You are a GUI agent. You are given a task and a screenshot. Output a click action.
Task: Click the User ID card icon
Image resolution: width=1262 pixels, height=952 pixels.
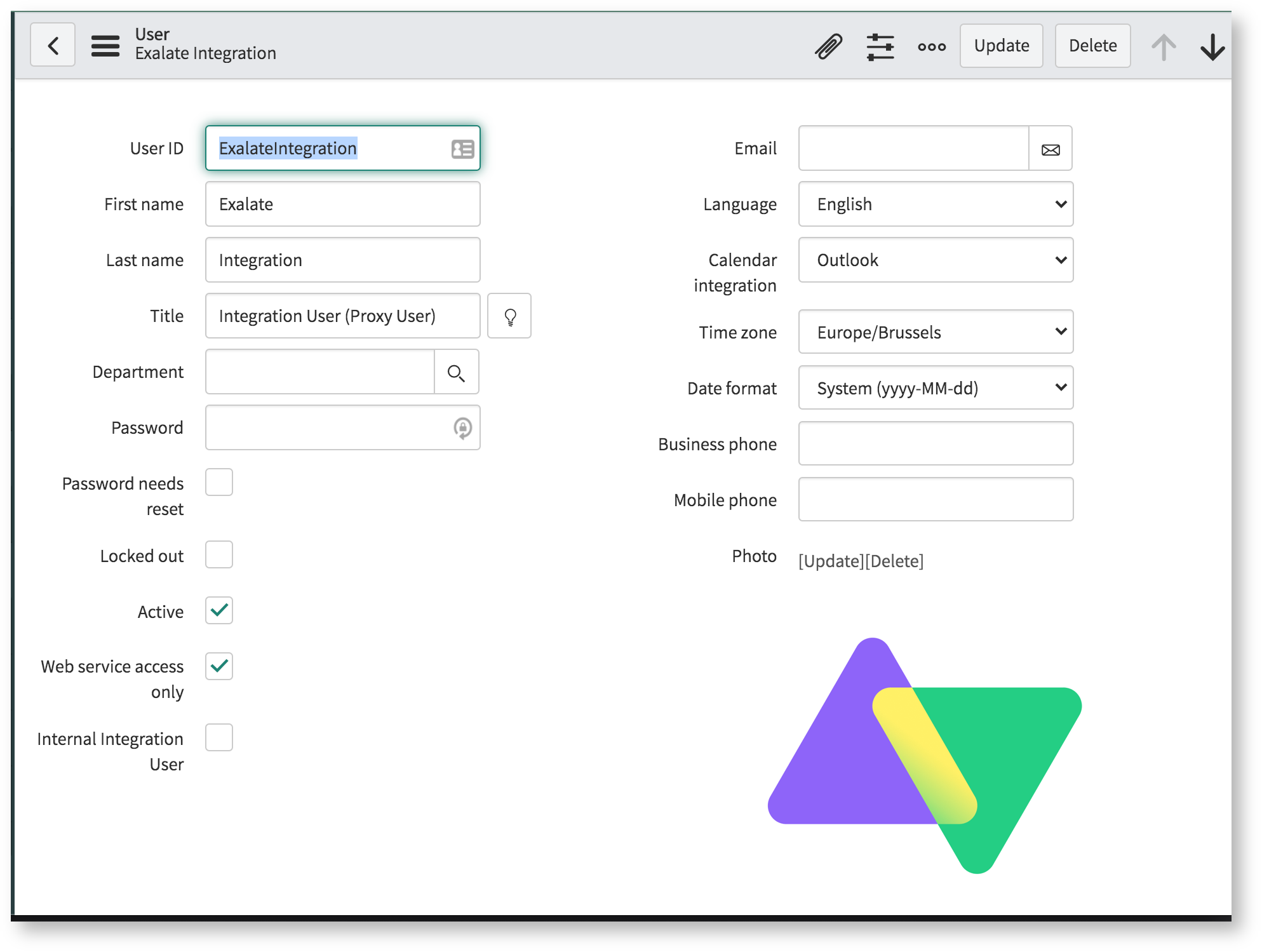click(x=462, y=149)
